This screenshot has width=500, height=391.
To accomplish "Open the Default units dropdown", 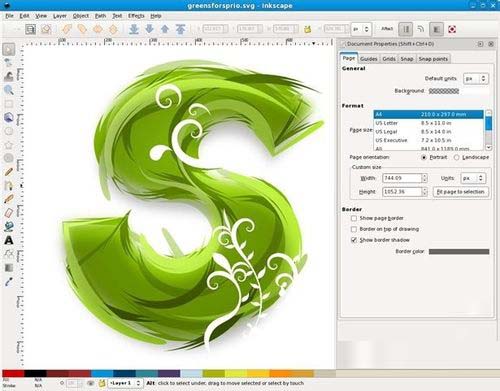I will [476, 79].
